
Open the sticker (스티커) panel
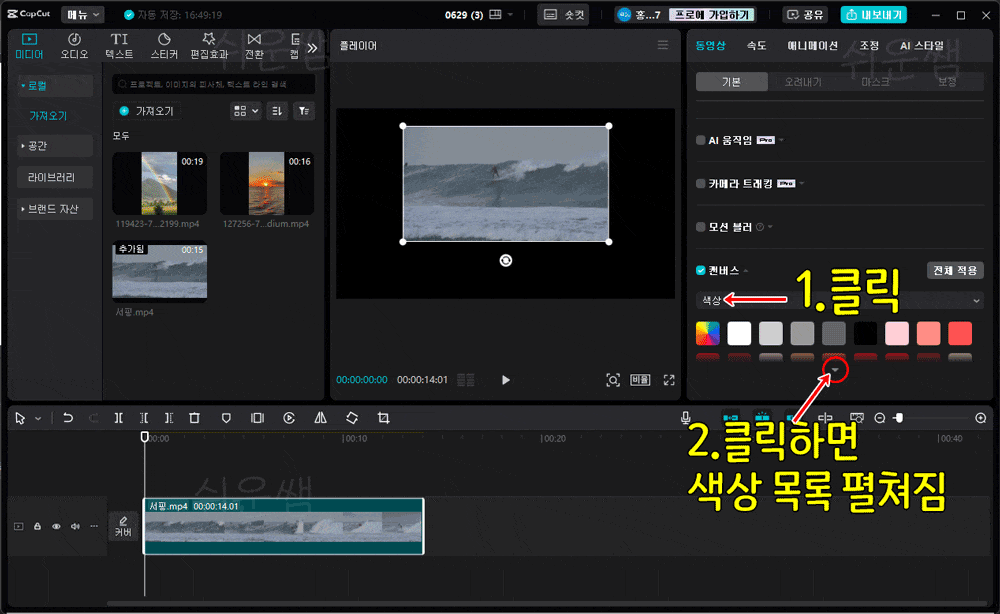click(164, 47)
